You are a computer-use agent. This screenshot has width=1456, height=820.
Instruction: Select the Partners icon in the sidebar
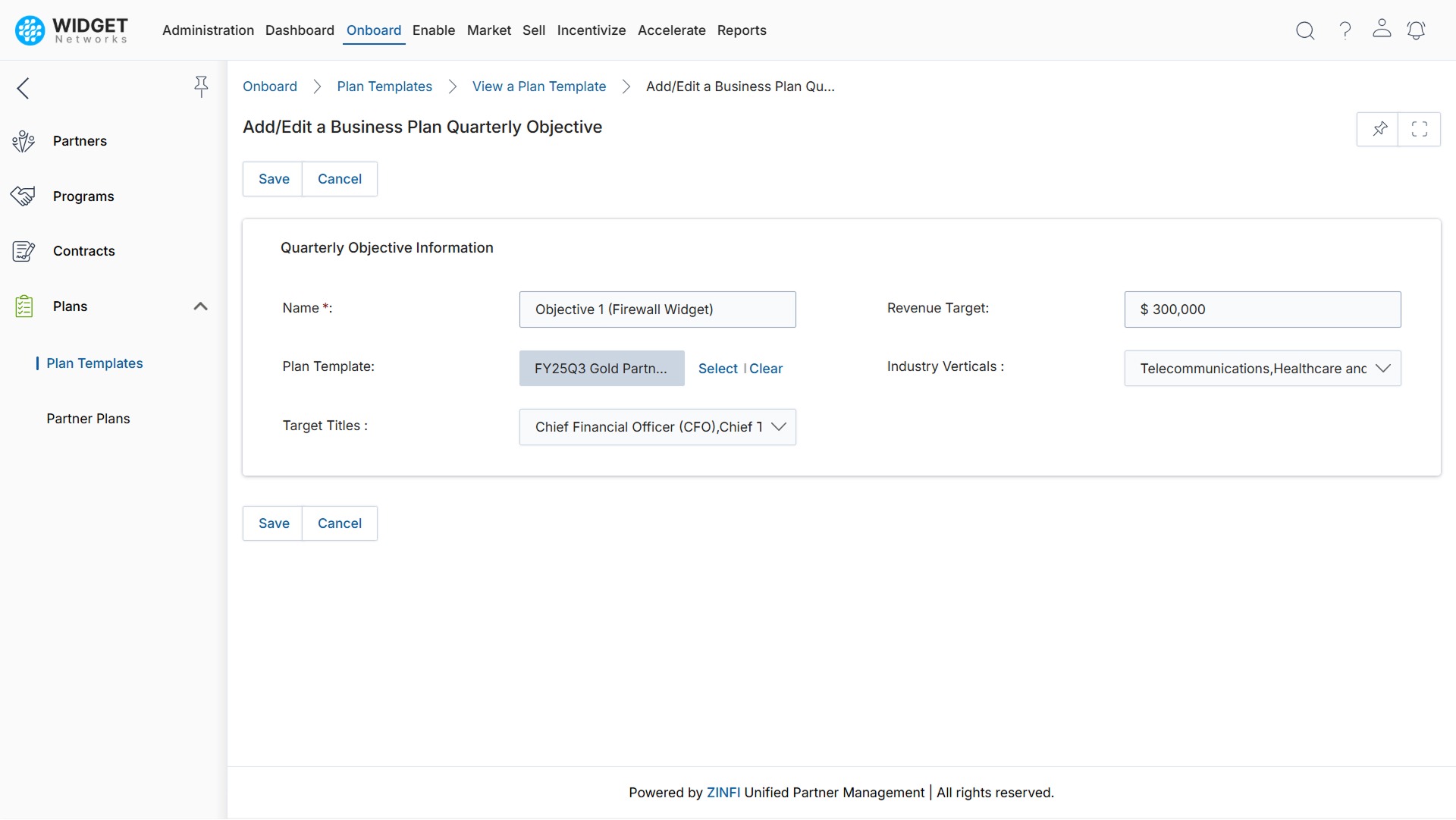click(24, 140)
